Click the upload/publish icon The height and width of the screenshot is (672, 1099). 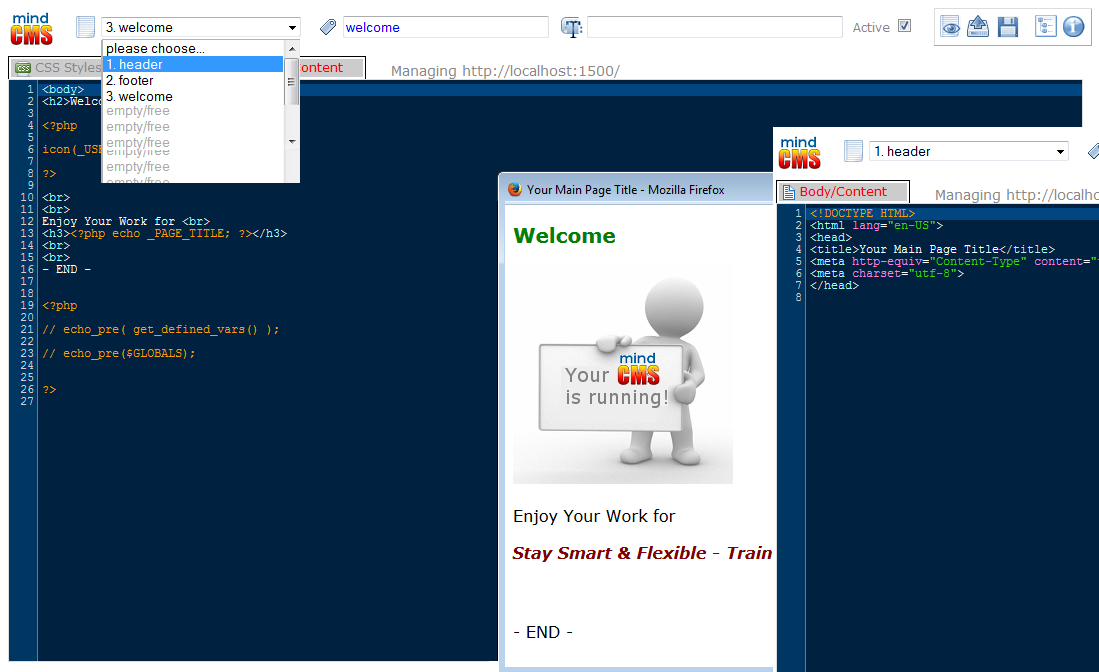pyautogui.click(x=978, y=27)
